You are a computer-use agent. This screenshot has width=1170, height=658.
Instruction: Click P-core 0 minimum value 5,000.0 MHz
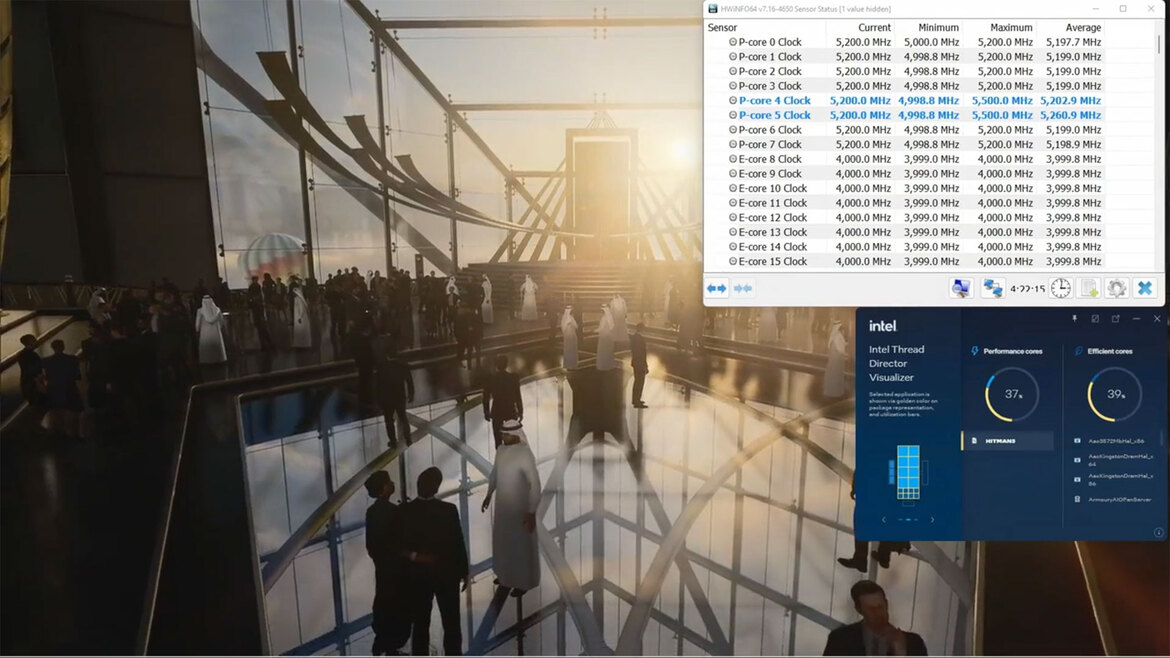pos(931,42)
